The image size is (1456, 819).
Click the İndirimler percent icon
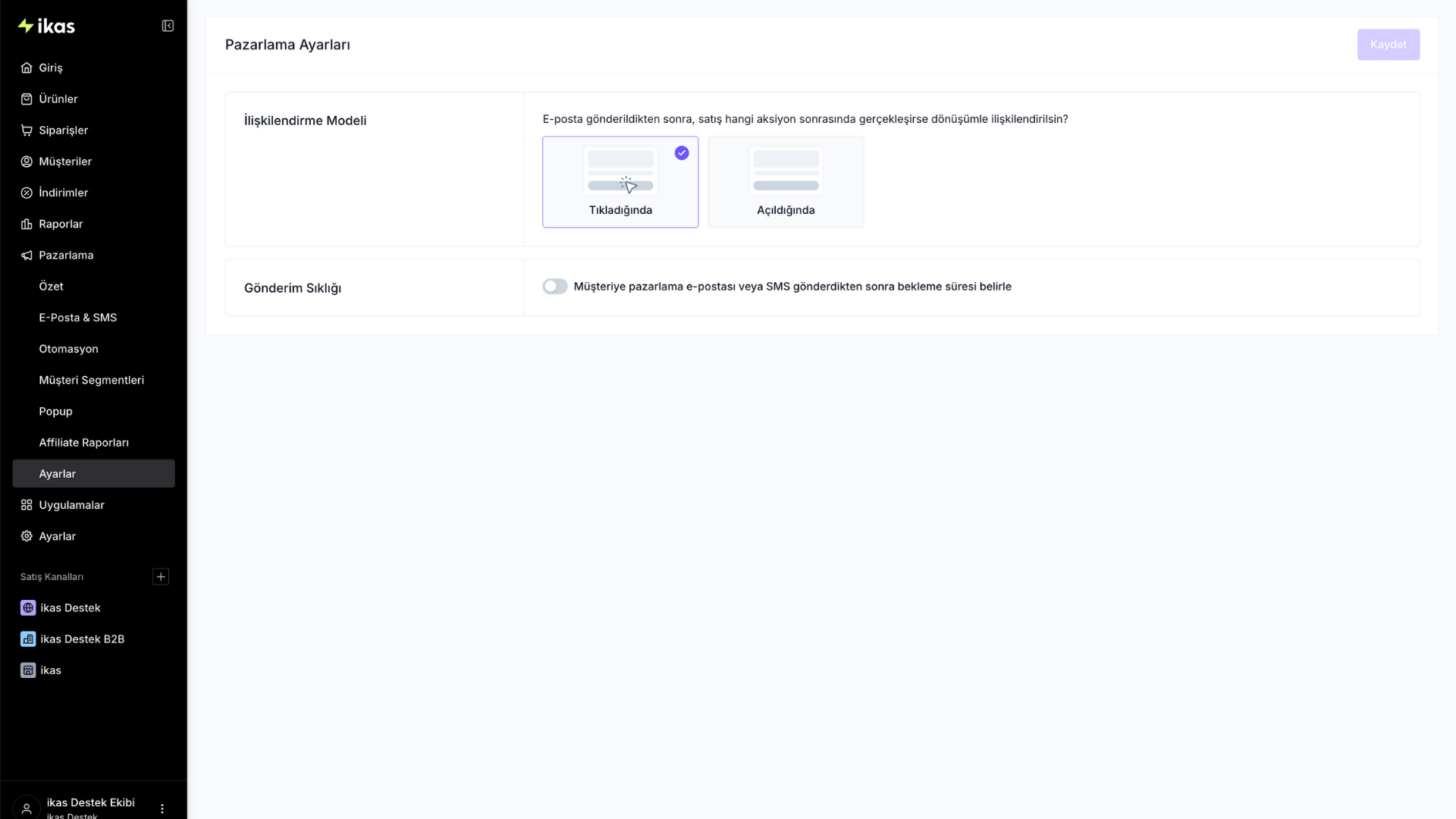tap(27, 193)
